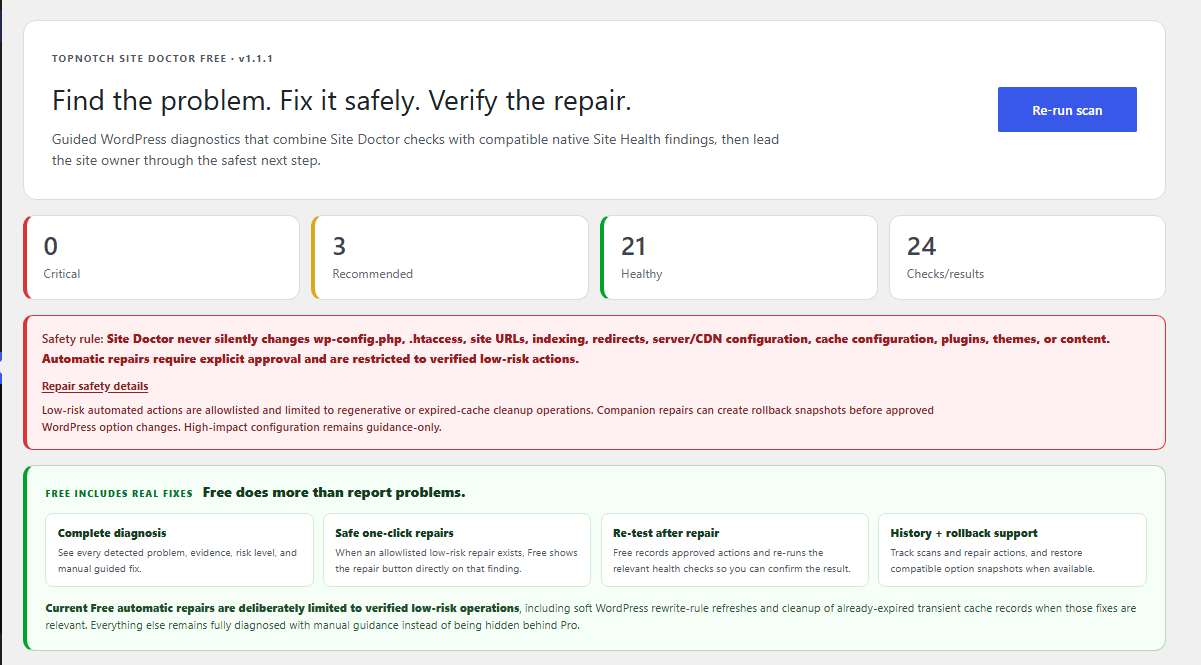Click the History + rollback support card
This screenshot has height=665, width=1201.
point(1012,550)
